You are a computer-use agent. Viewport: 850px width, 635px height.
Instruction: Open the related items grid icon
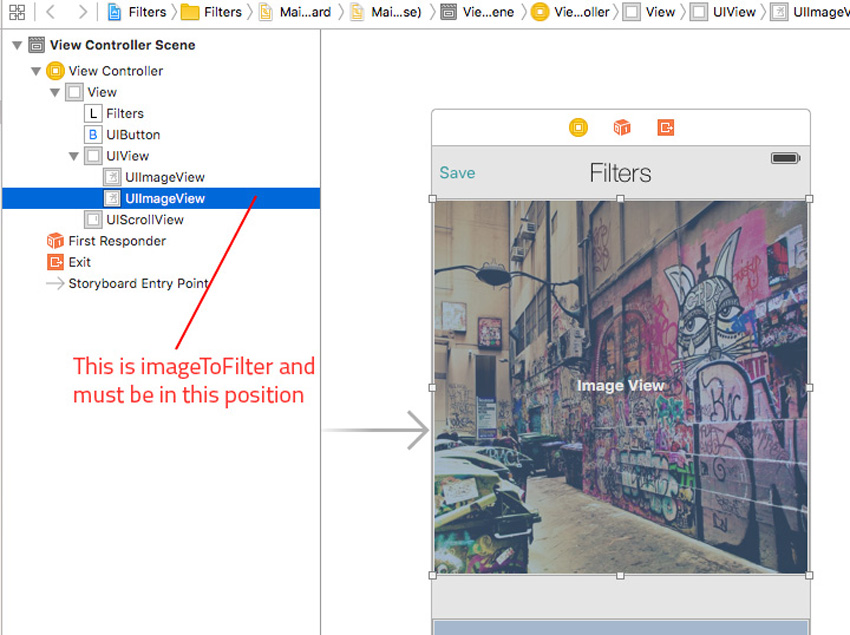(x=17, y=12)
